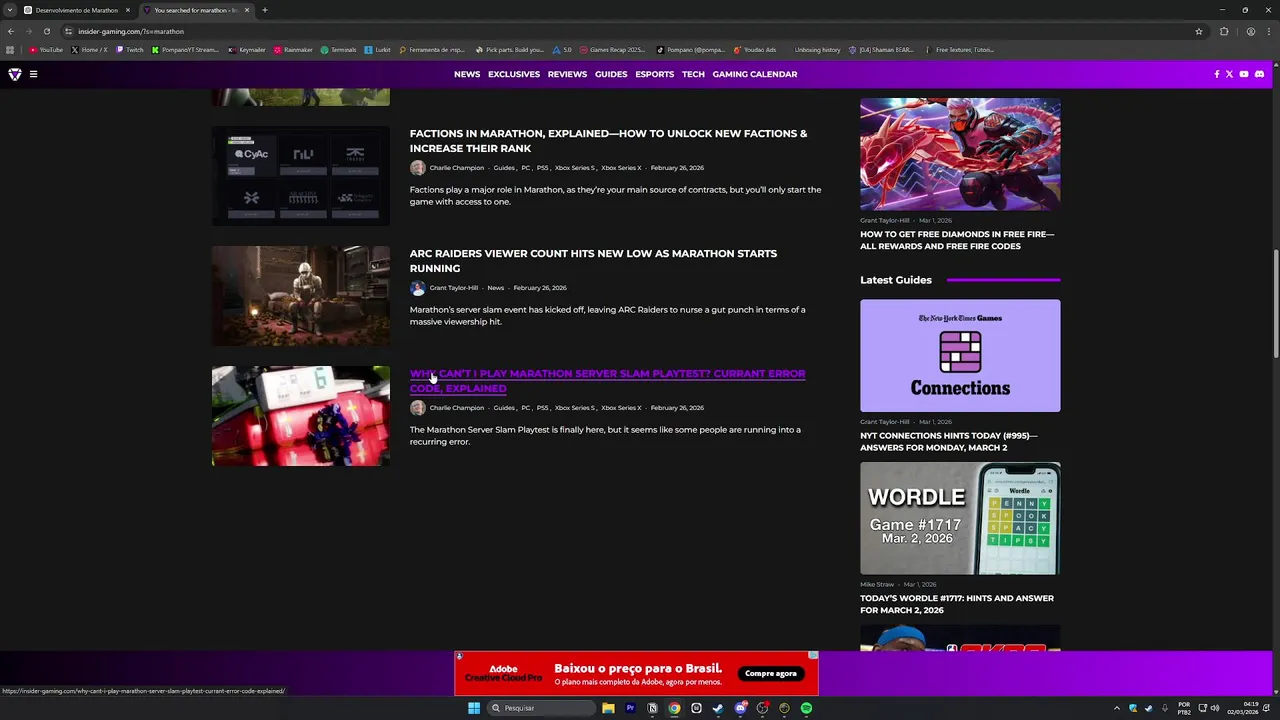Click the volume icon in system tray
This screenshot has height=720, width=1280.
click(x=1215, y=708)
